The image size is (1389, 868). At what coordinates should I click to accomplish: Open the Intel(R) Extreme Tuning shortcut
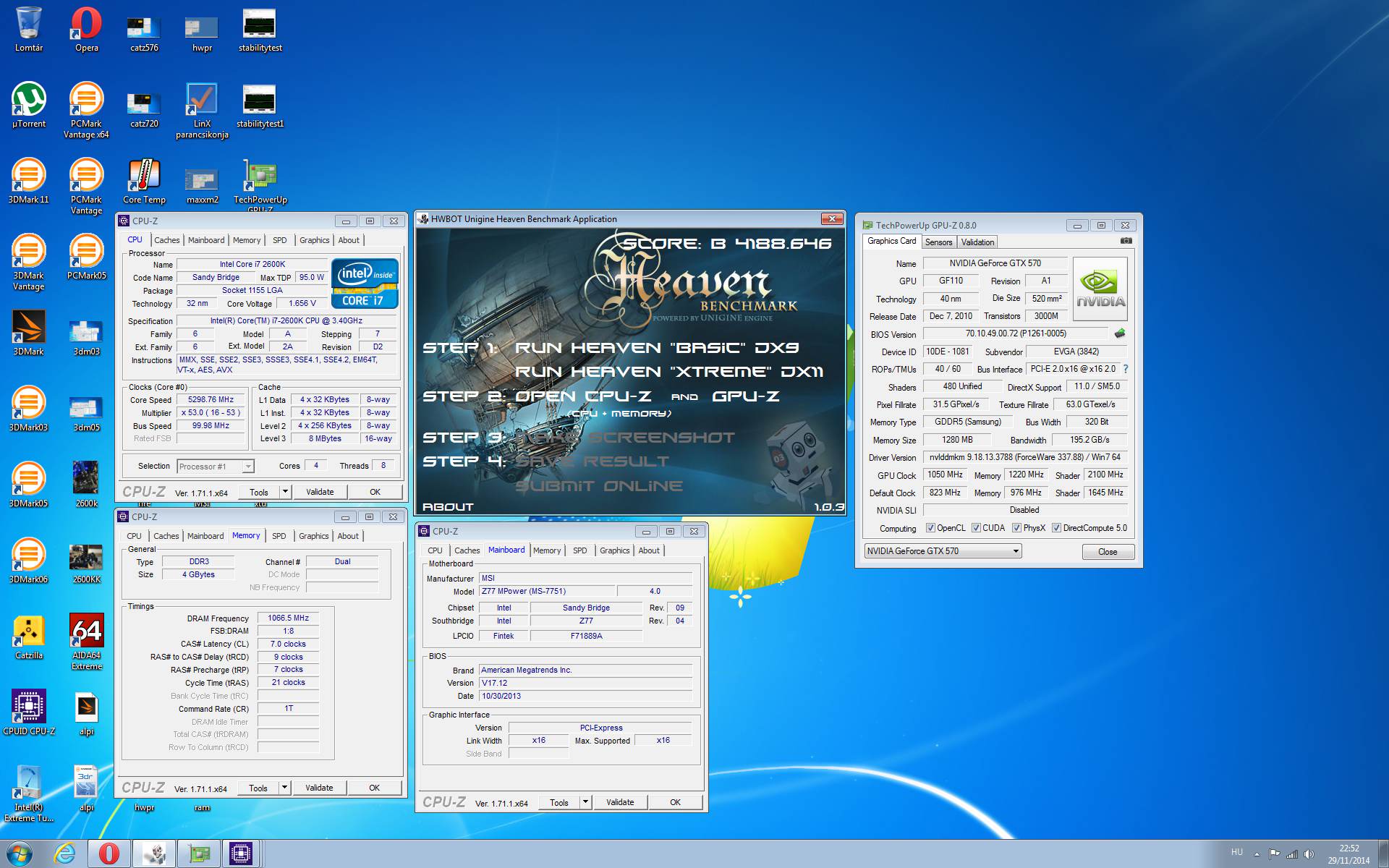pos(28,793)
